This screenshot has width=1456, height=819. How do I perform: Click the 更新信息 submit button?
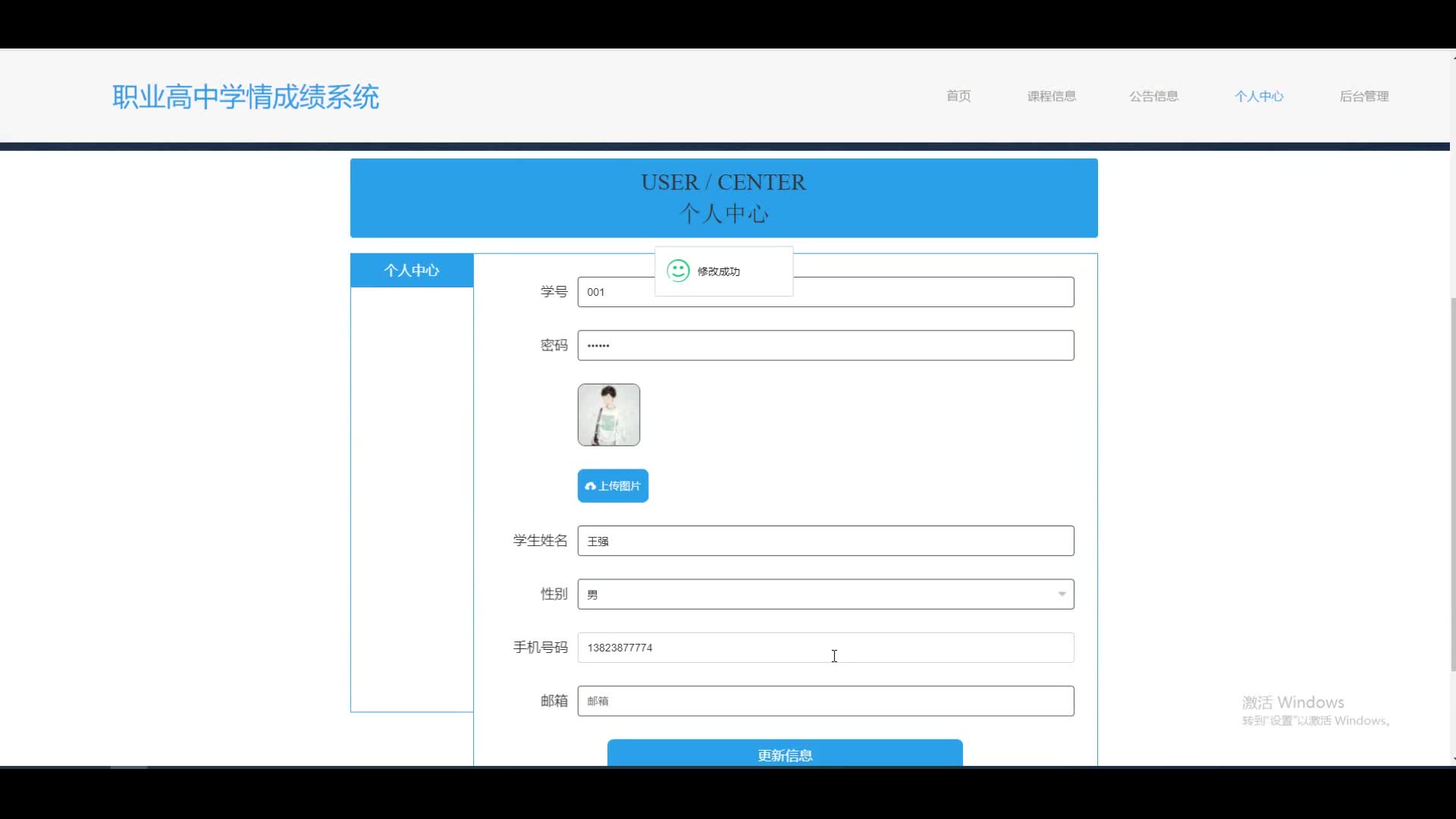(x=785, y=754)
